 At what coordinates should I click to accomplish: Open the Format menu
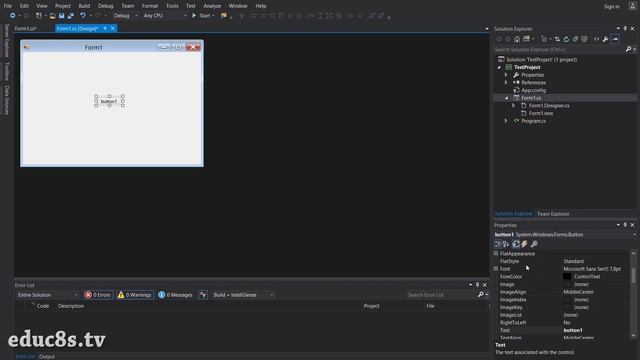[150, 6]
